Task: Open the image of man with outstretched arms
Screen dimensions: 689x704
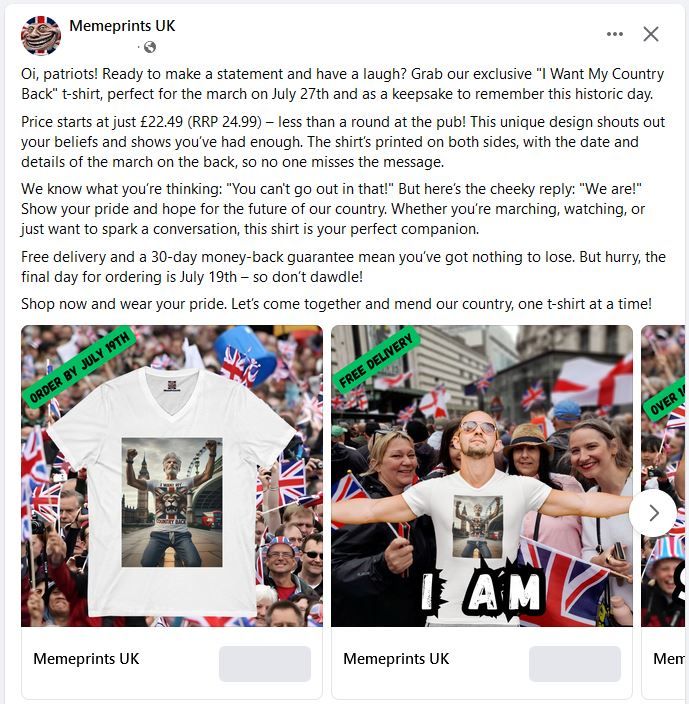Action: 482,476
